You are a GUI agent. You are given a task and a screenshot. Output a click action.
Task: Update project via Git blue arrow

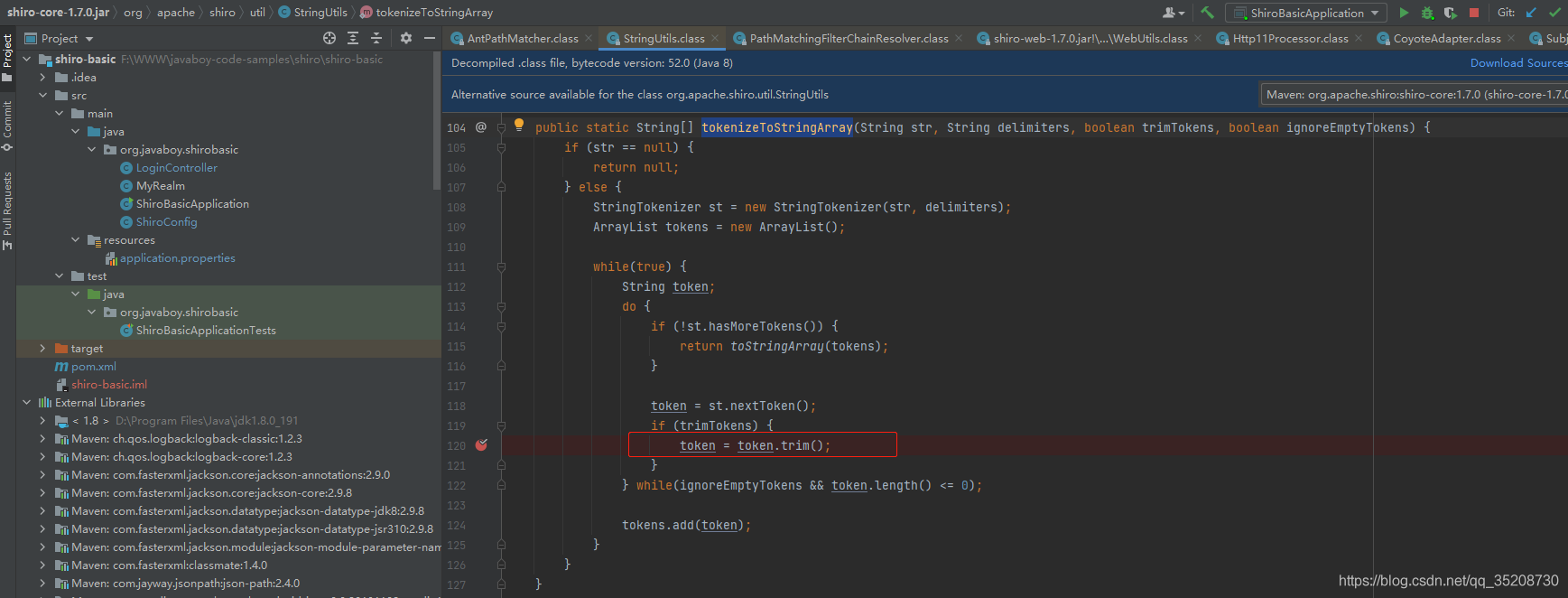pyautogui.click(x=1531, y=13)
